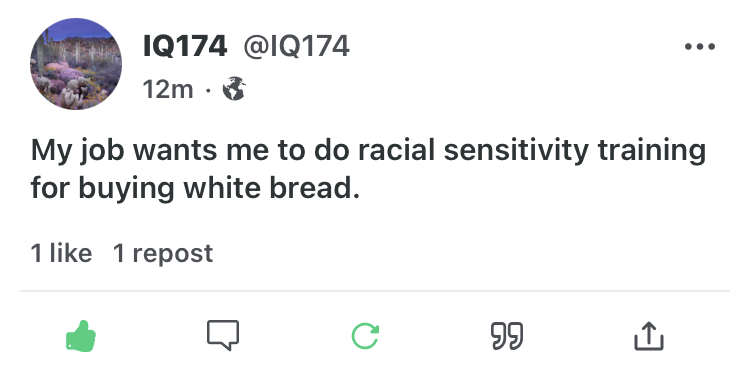Open the post text about white bread
This screenshot has width=750, height=373.
pyautogui.click(x=368, y=169)
